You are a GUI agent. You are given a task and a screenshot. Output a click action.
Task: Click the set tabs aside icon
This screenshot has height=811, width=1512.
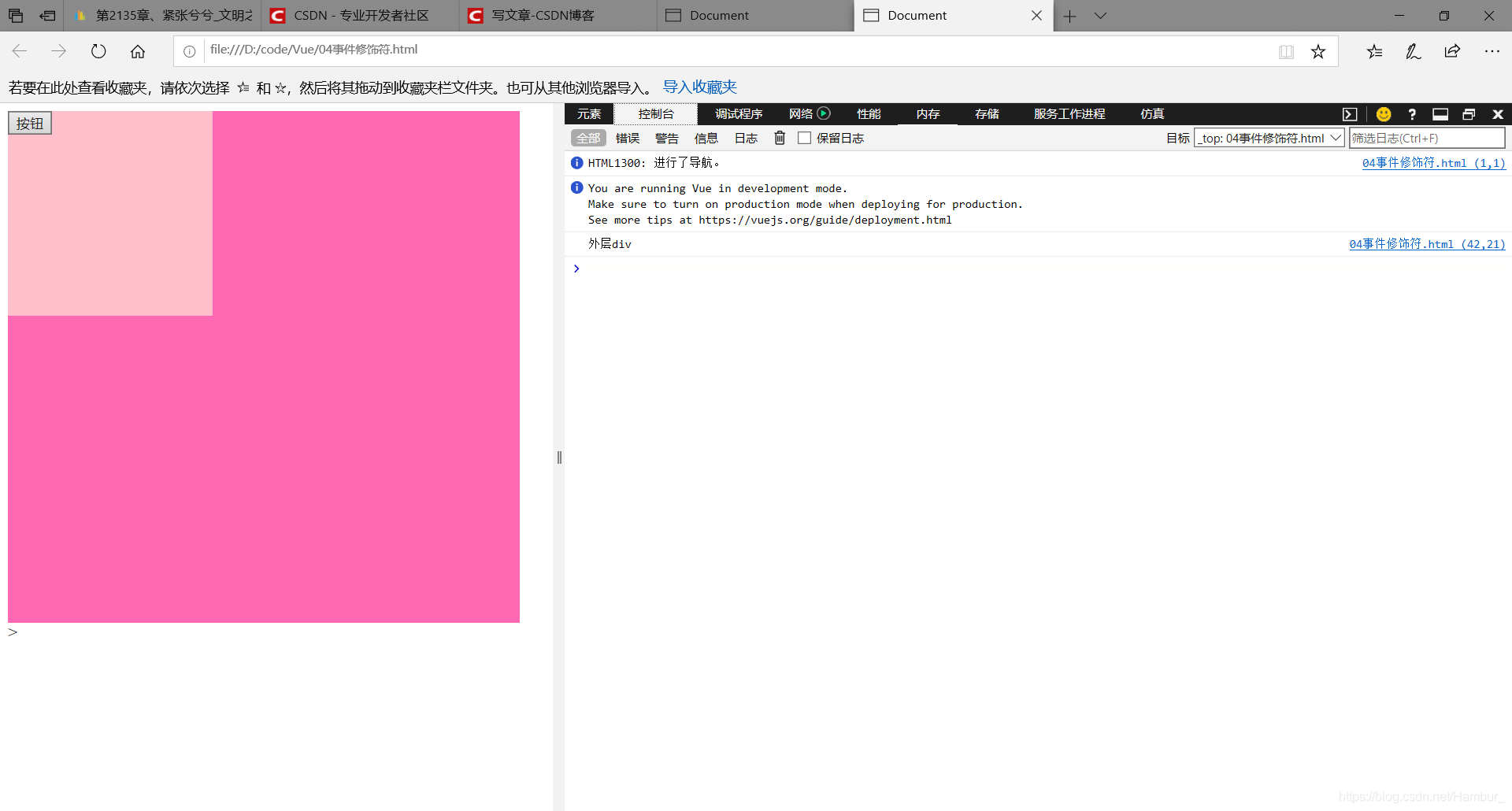pos(47,15)
